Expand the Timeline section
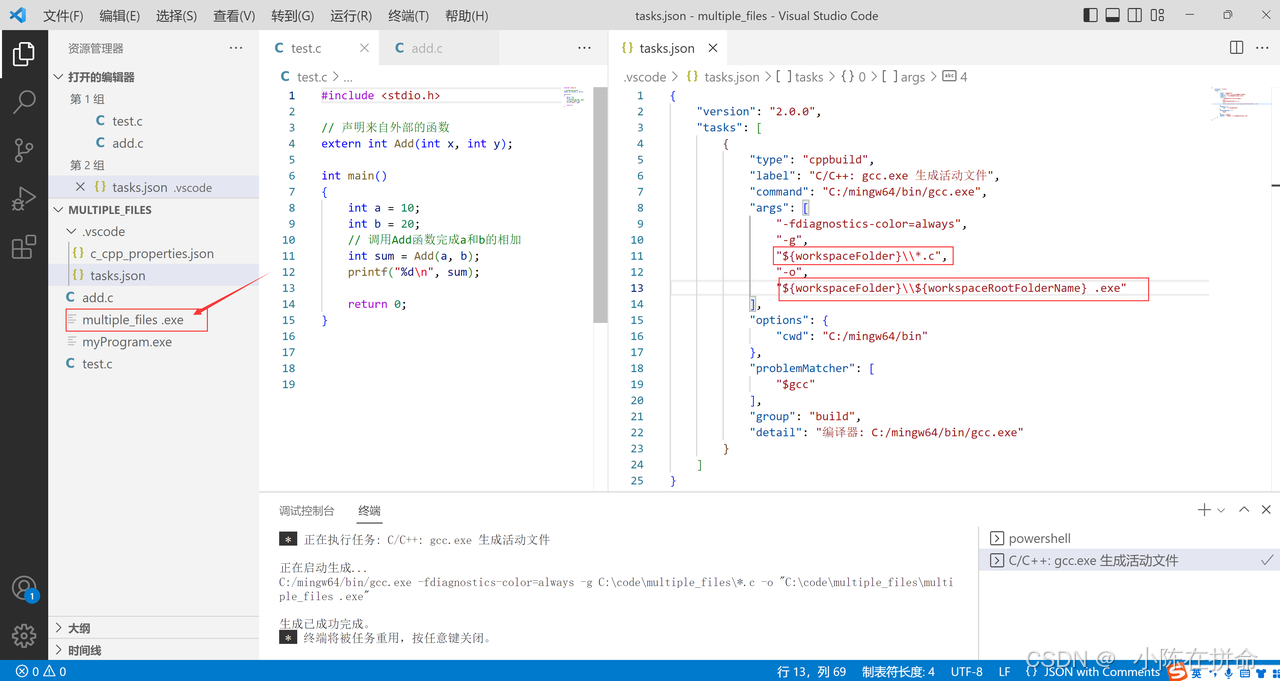Screen dimensions: 1280x681 [x=153, y=650]
